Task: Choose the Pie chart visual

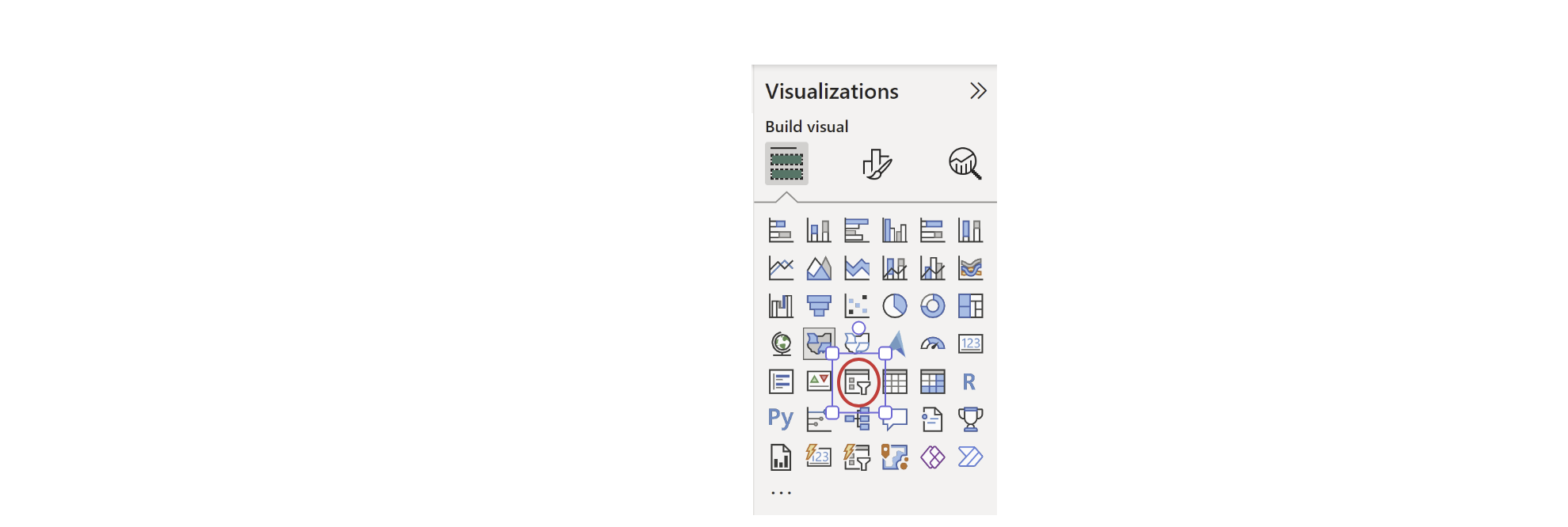Action: (895, 306)
